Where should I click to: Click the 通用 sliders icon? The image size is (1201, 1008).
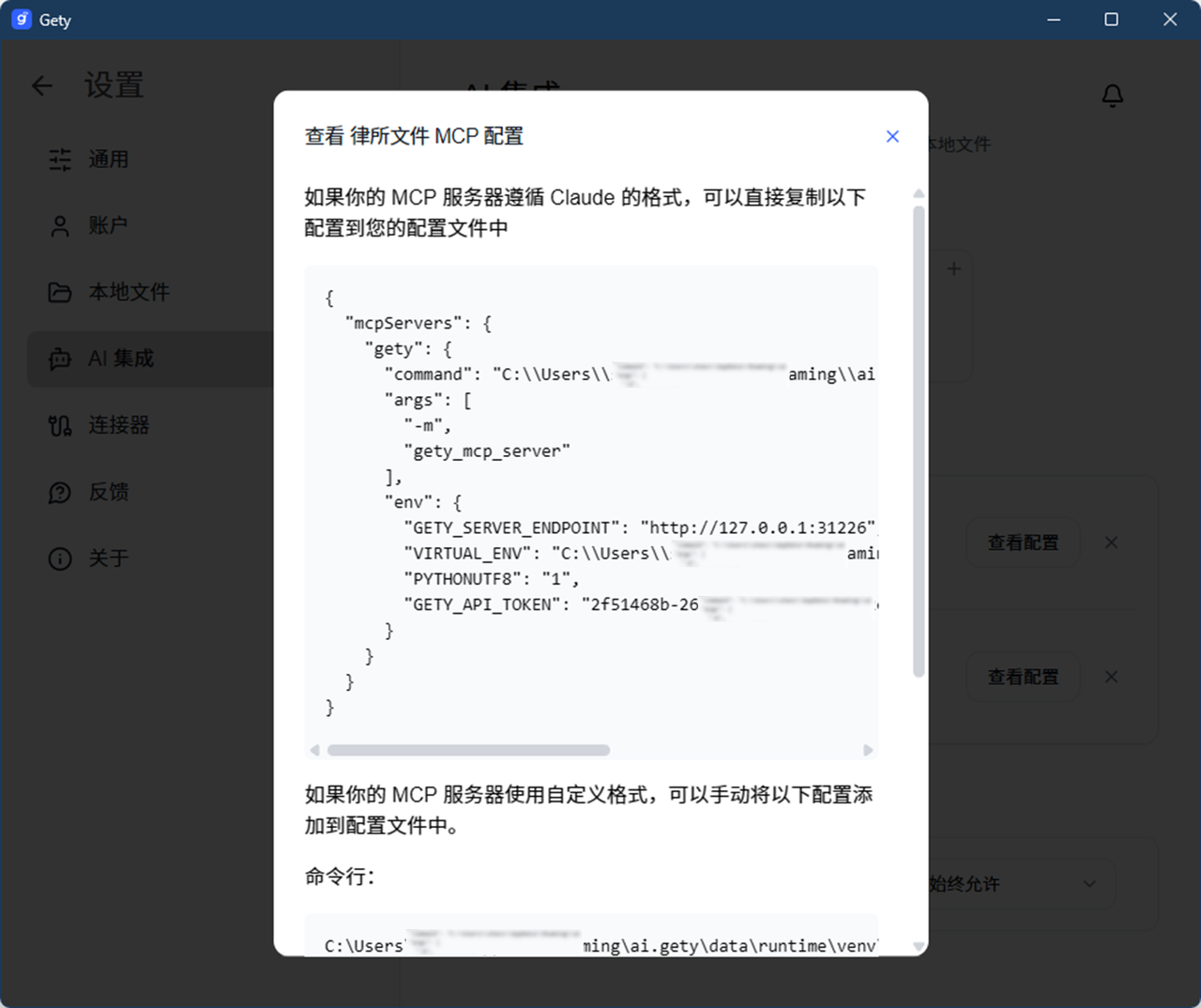click(x=60, y=160)
